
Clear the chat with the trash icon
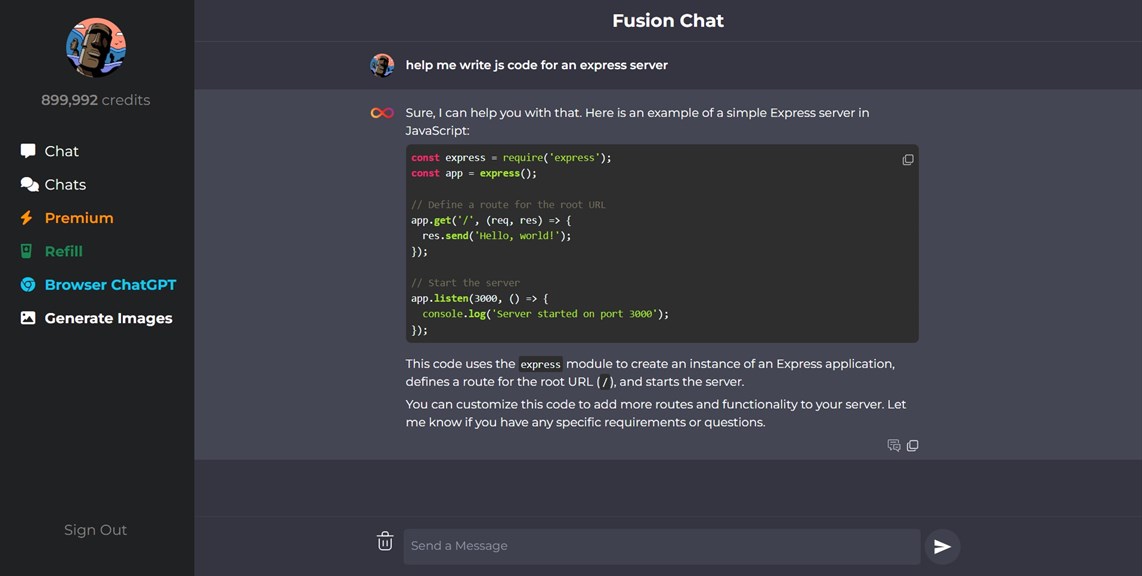385,541
